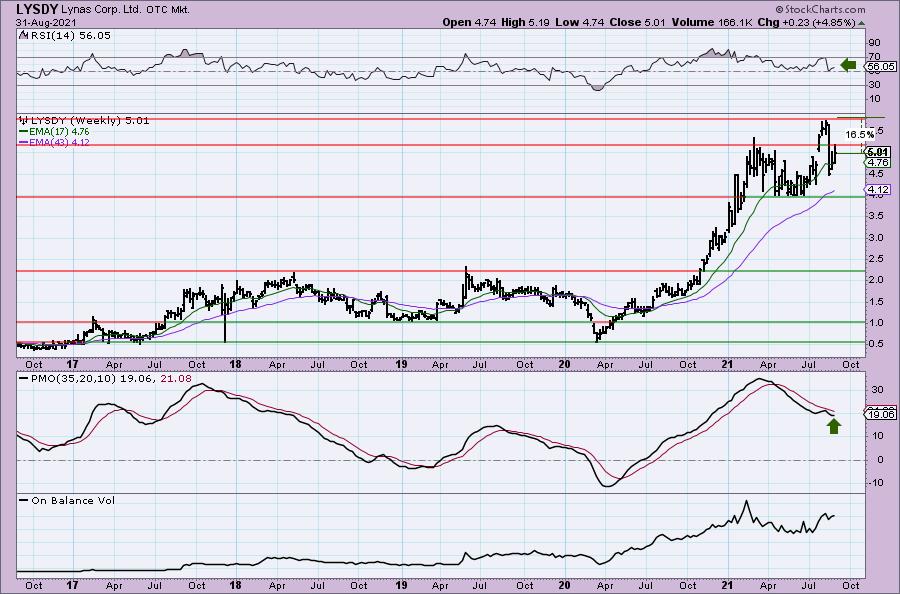
Task: Click the 1.5 level on the price axis
Action: pyautogui.click(x=876, y=301)
